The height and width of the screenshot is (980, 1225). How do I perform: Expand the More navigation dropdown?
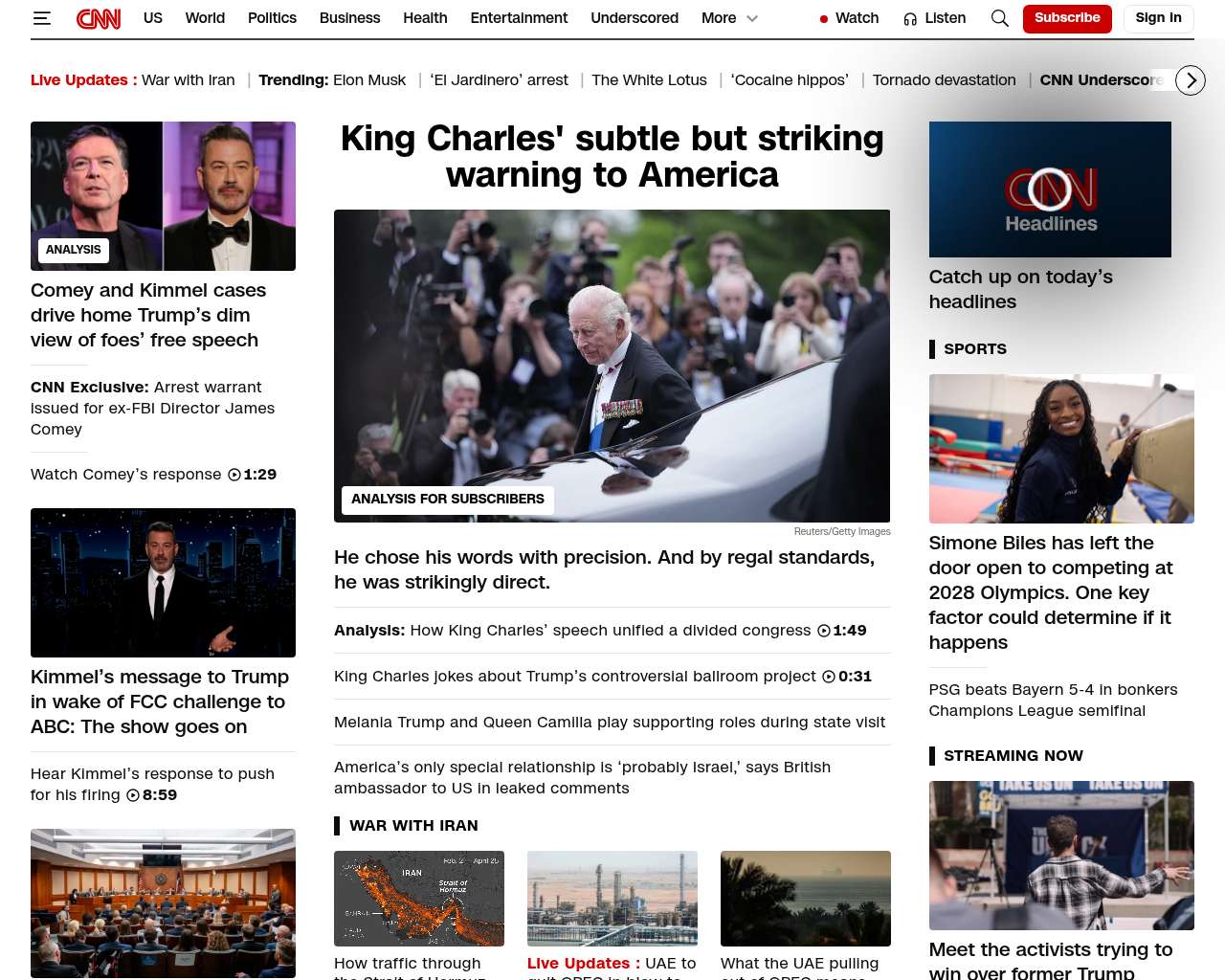click(729, 18)
